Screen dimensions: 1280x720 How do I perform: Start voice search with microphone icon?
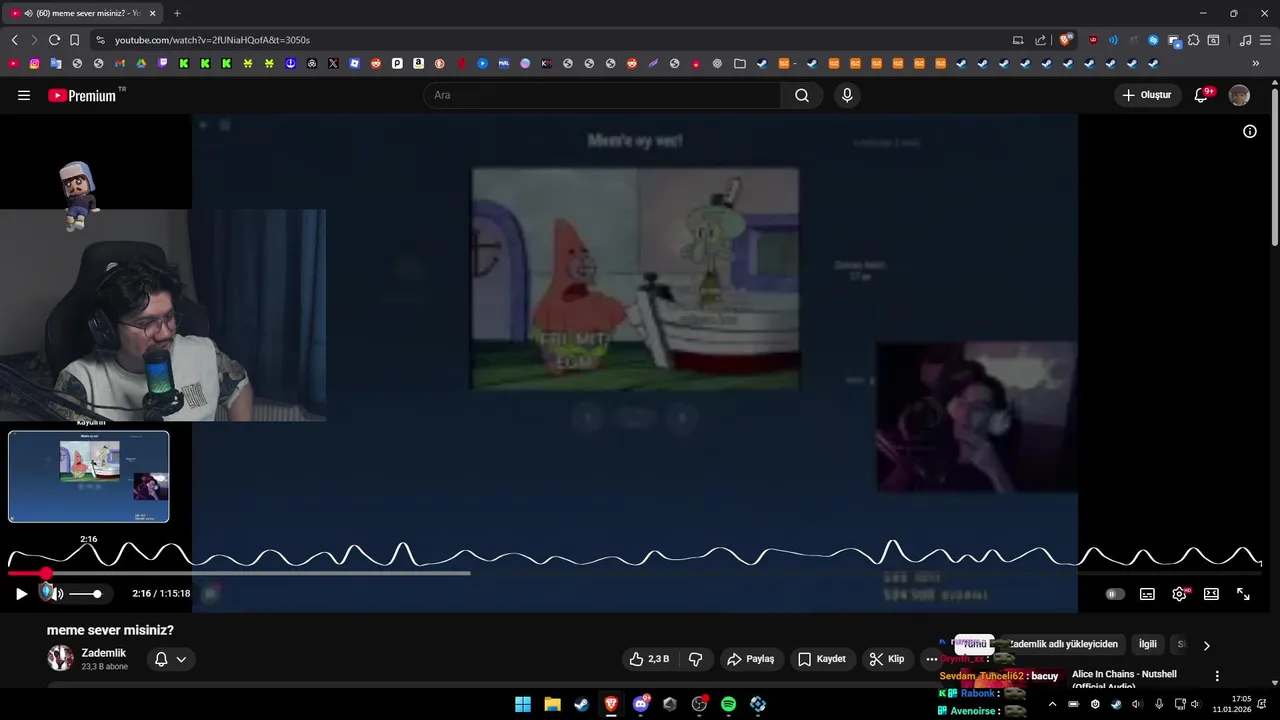coord(847,95)
